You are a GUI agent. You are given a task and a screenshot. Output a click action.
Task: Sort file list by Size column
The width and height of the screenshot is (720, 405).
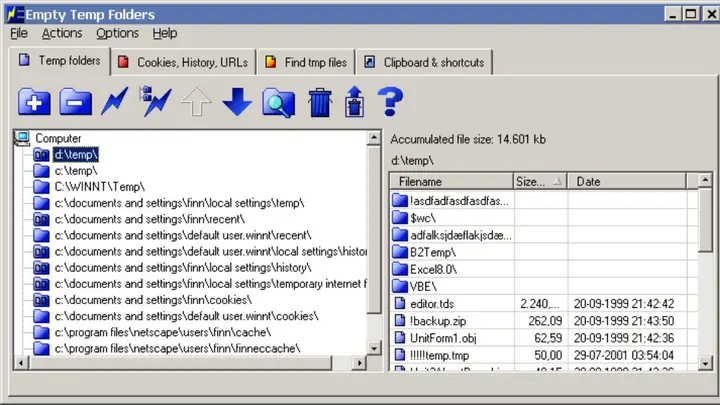(540, 181)
